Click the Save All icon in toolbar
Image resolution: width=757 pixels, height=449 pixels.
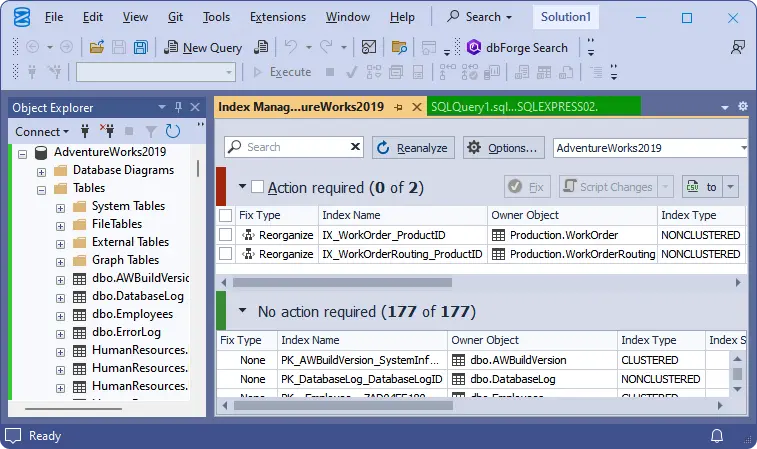click(x=140, y=47)
